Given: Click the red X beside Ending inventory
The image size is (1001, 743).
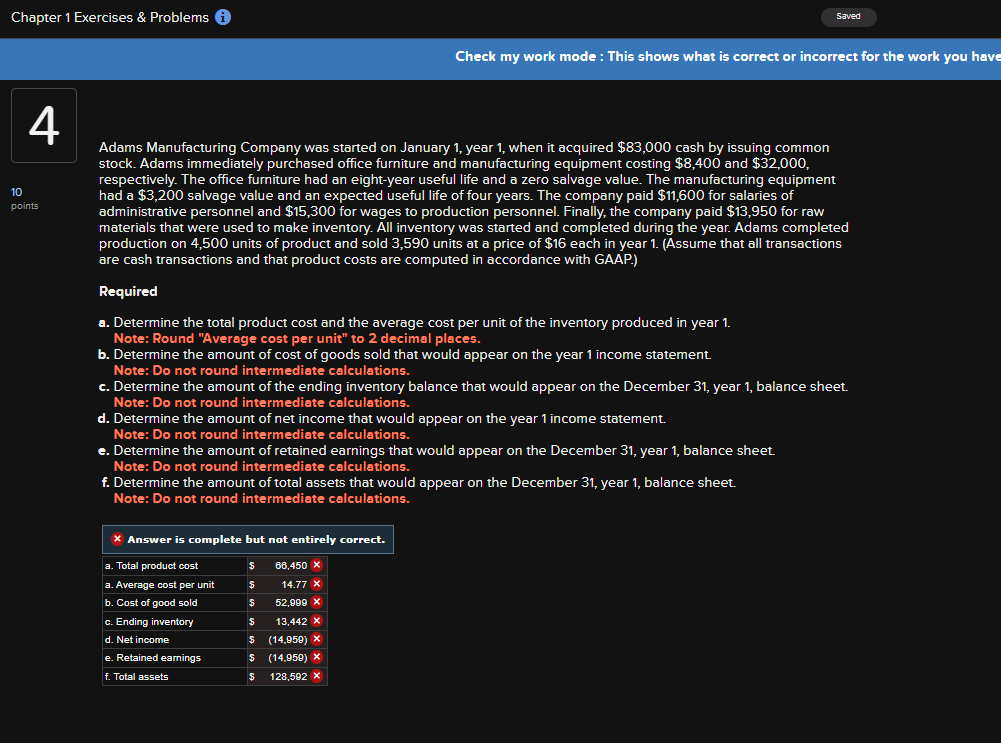Looking at the screenshot, I should (x=317, y=620).
